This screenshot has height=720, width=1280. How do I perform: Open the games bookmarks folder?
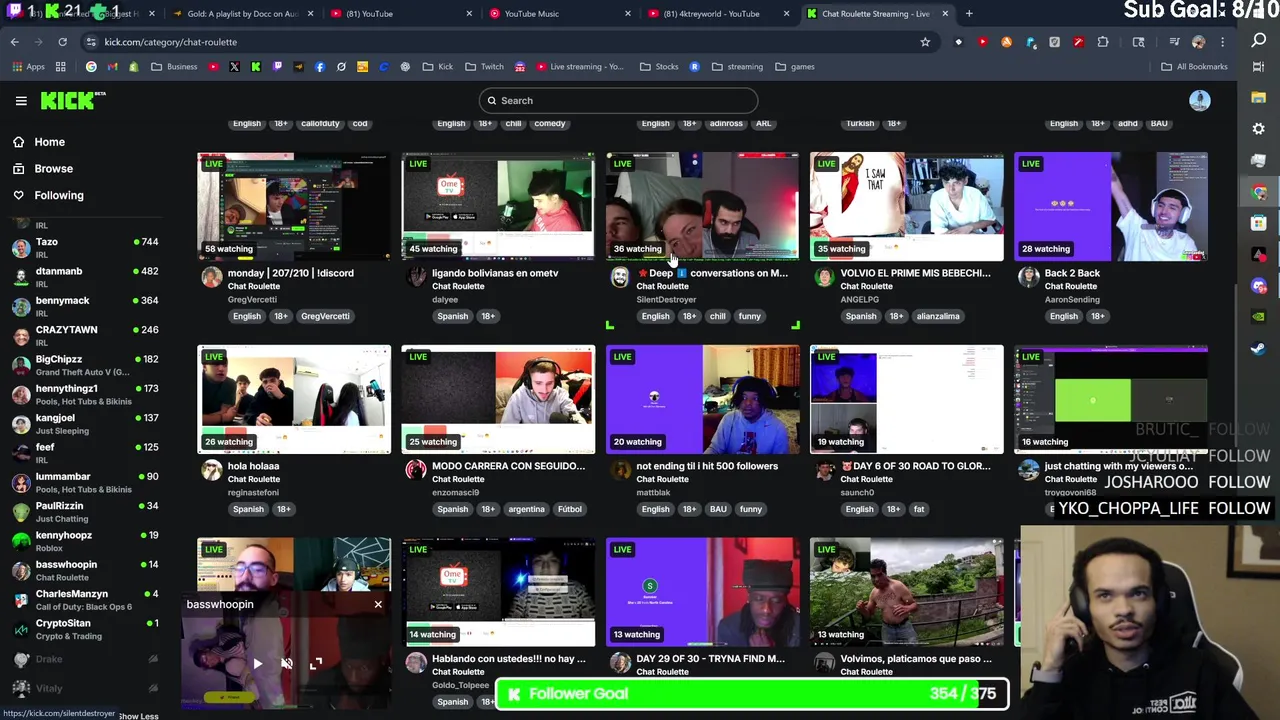click(x=795, y=67)
